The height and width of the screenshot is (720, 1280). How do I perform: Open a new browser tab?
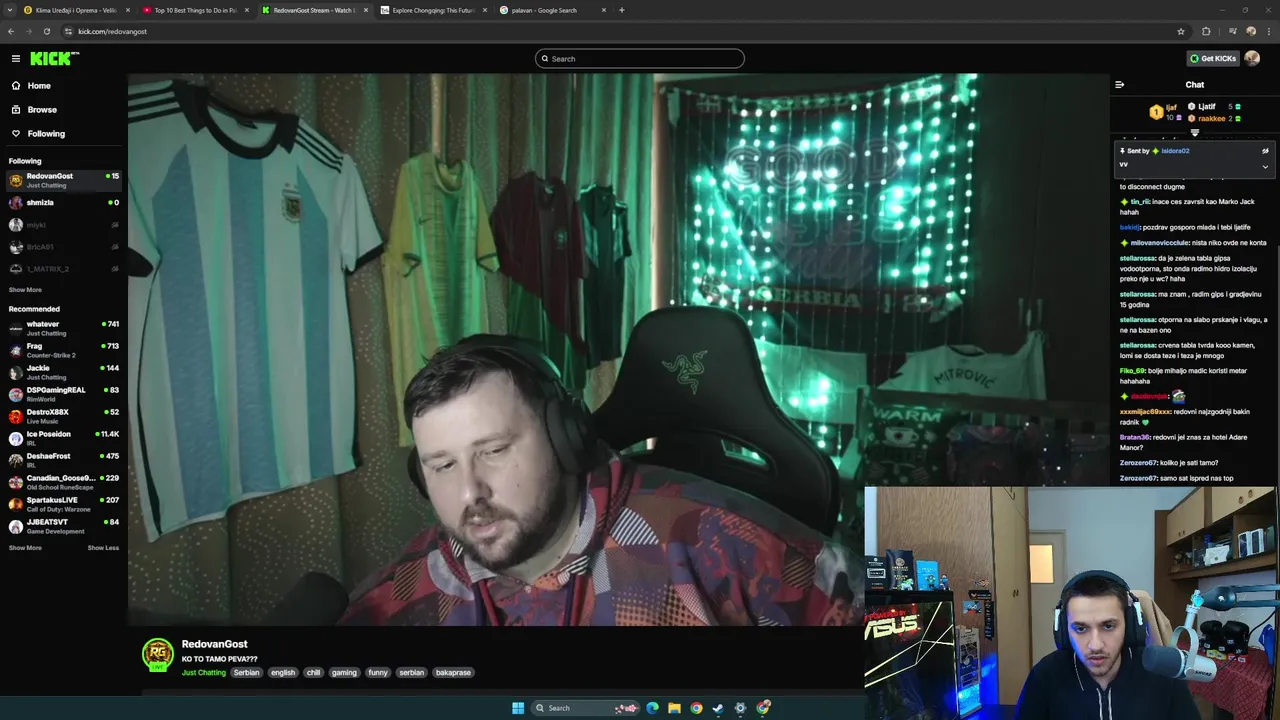[621, 10]
